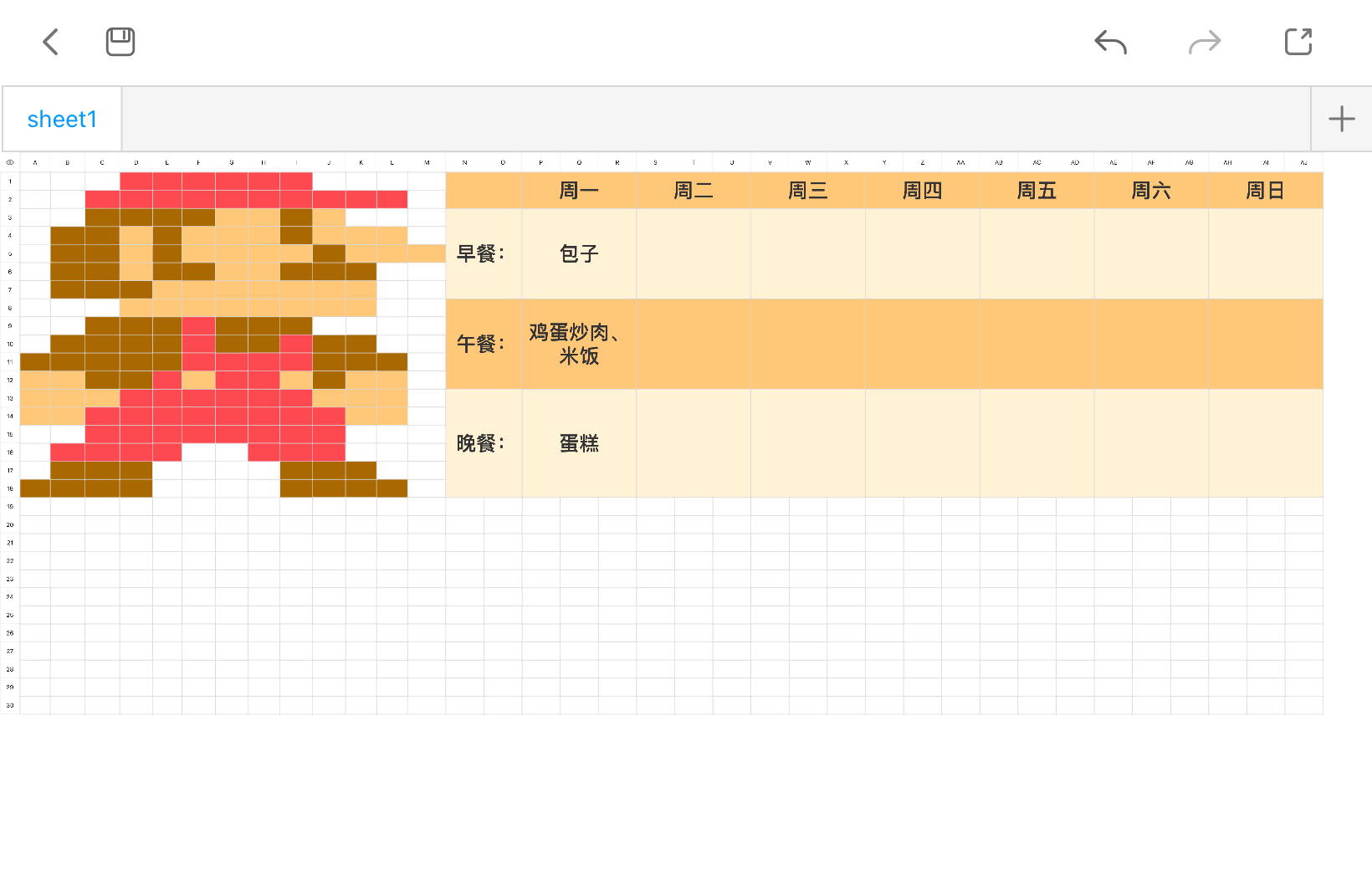Select row 30 header
Viewport: 1372px width, 884px height.
(x=10, y=705)
